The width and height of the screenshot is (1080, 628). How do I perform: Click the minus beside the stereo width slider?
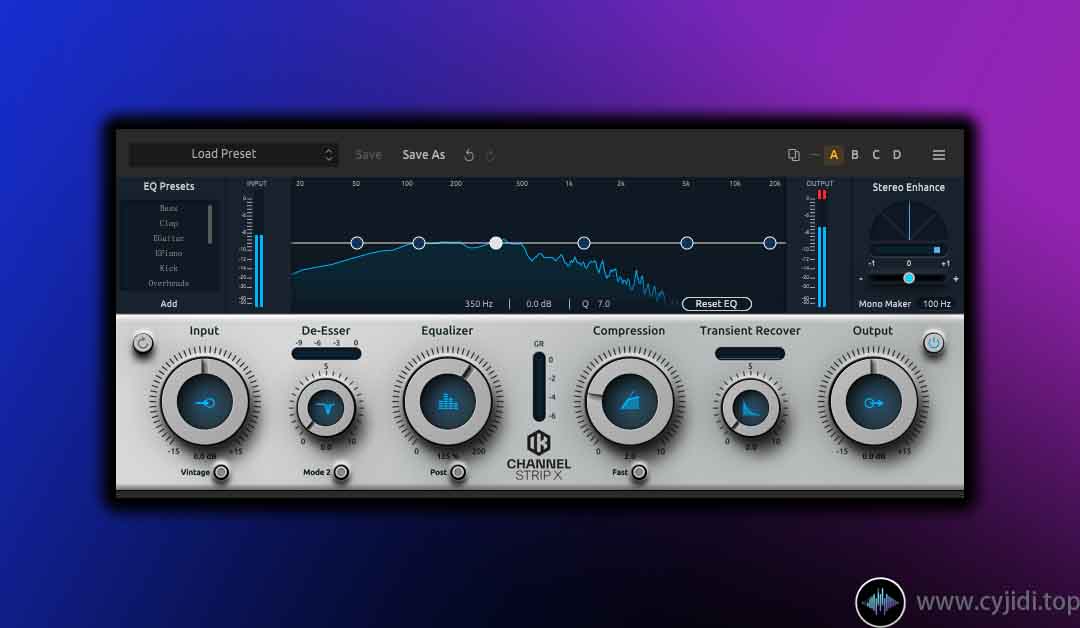click(x=861, y=279)
